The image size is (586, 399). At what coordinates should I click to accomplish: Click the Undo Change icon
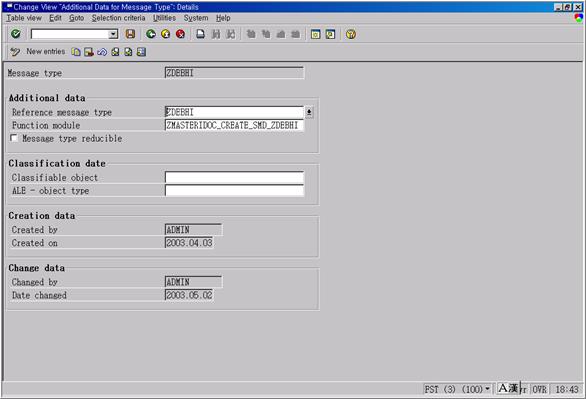[x=102, y=52]
